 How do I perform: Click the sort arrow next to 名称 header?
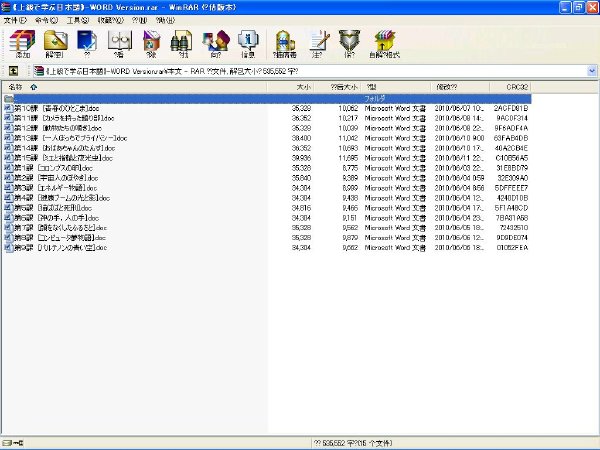coord(34,87)
